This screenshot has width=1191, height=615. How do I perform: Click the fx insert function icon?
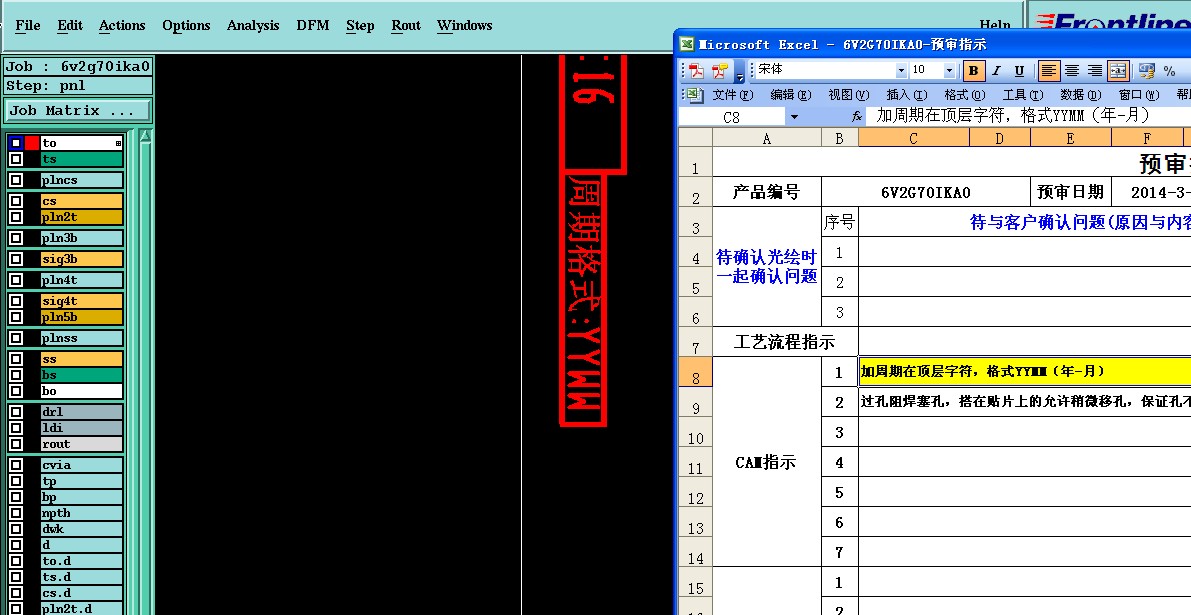[x=857, y=116]
